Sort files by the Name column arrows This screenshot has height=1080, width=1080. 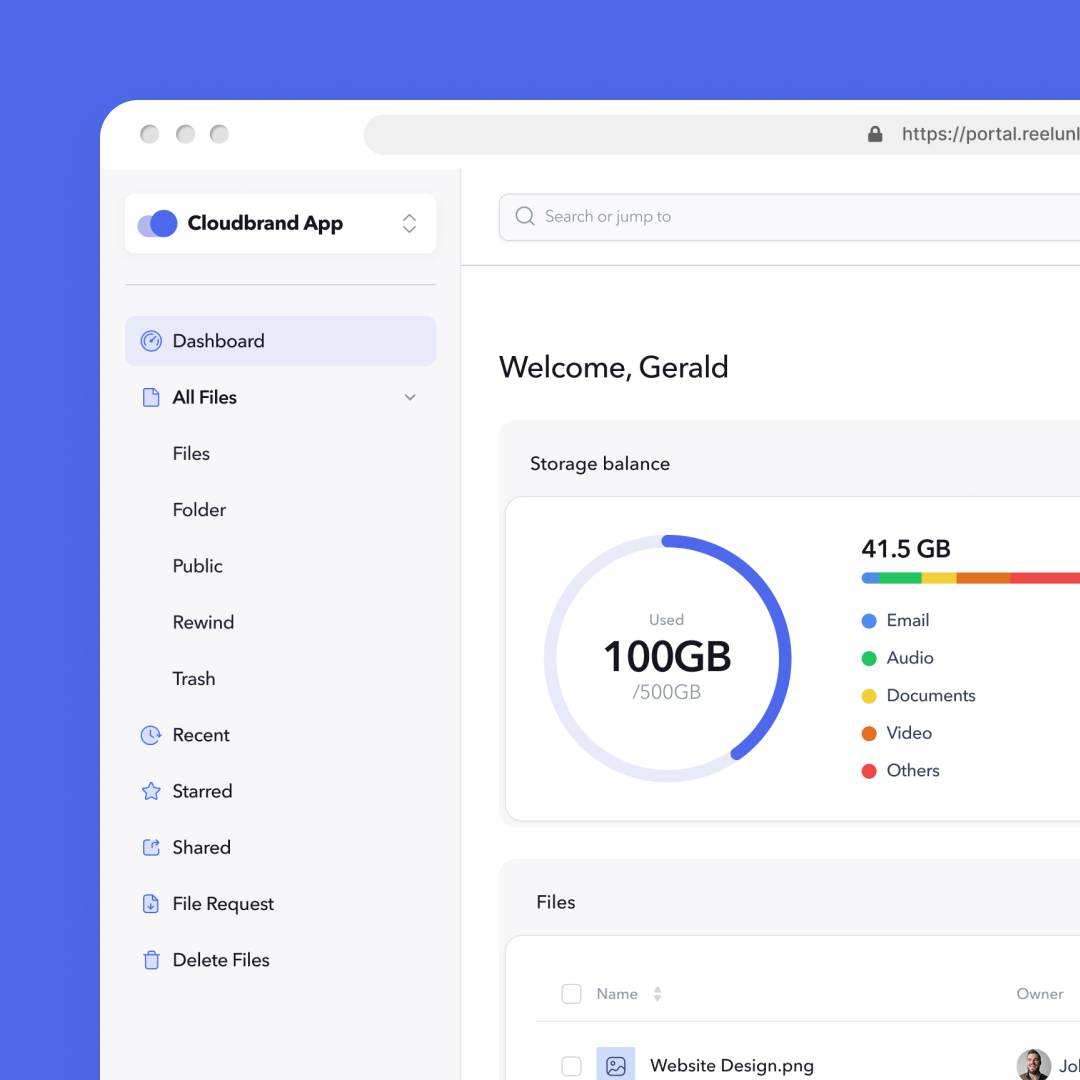tap(658, 994)
